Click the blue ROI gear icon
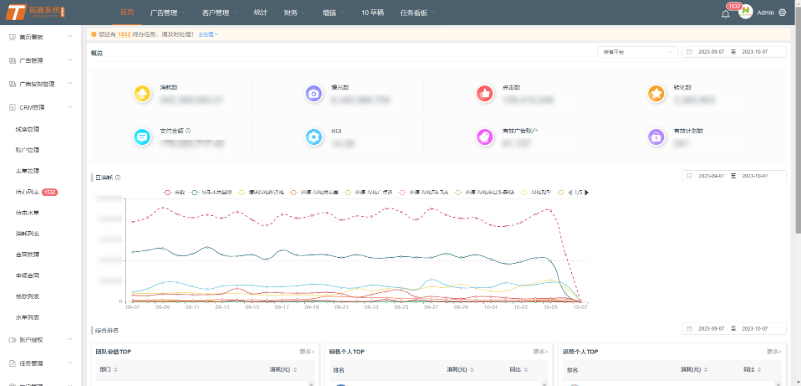The width and height of the screenshot is (801, 386). [x=314, y=137]
